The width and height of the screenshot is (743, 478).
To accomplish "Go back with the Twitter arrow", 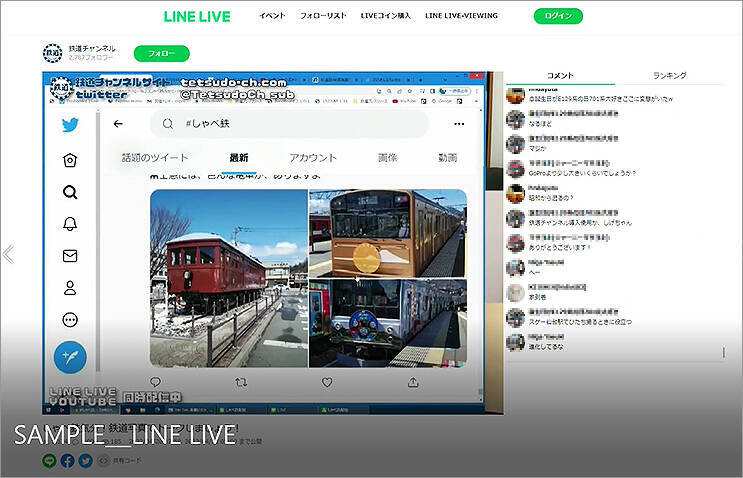I will tap(118, 124).
